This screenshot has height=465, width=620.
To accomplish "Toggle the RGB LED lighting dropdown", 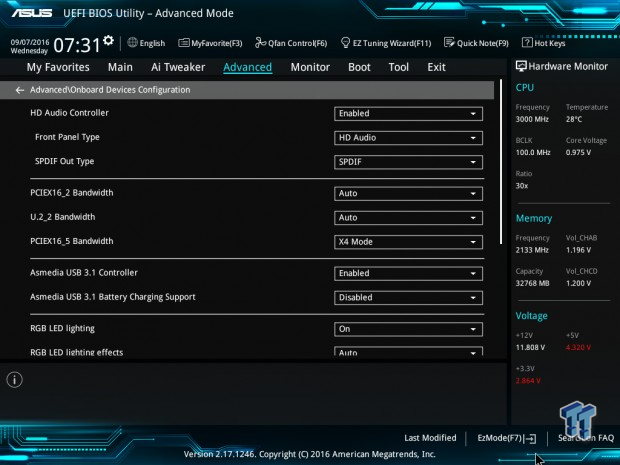I will [x=408, y=329].
